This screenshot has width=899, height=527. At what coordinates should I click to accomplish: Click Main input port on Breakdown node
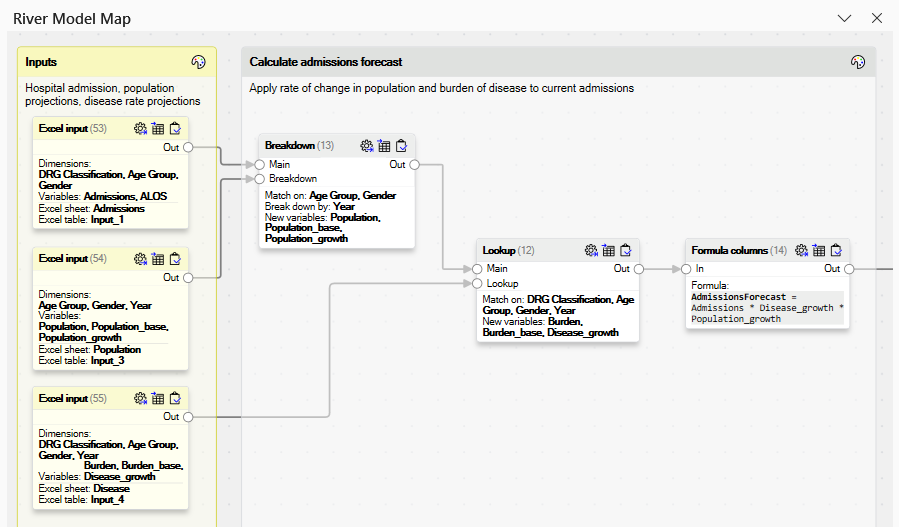click(260, 165)
